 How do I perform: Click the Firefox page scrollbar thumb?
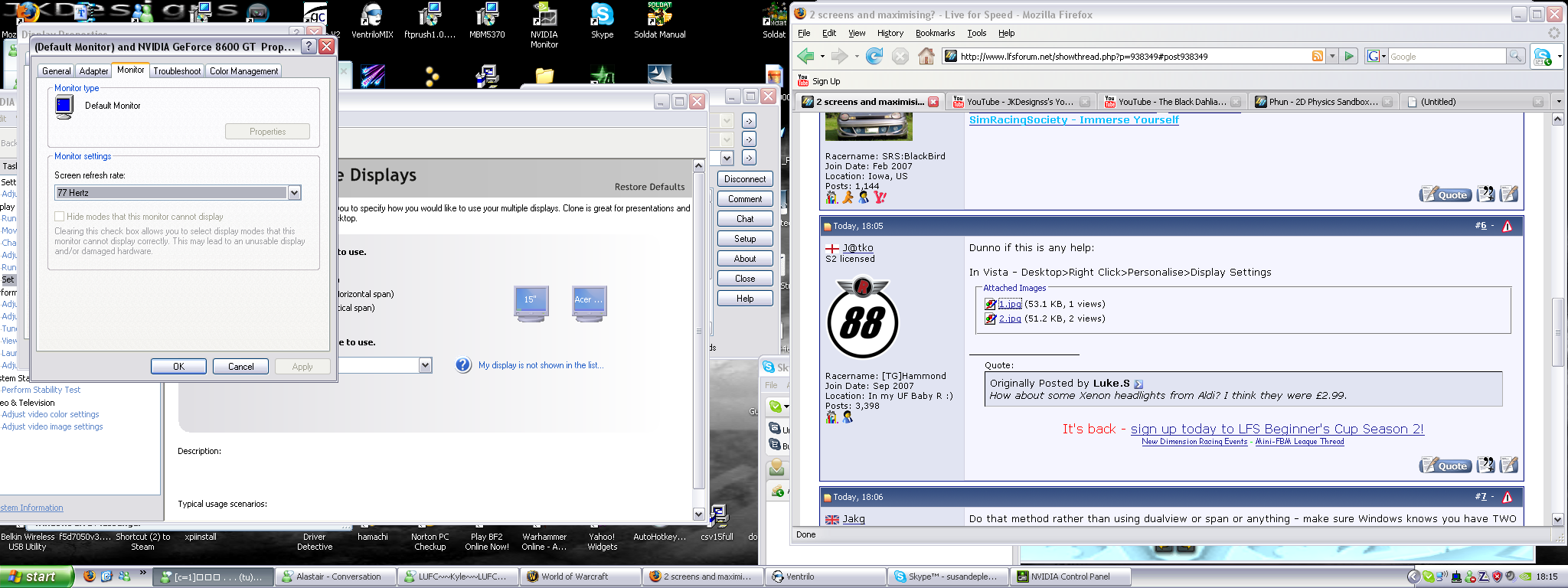coord(1557,332)
